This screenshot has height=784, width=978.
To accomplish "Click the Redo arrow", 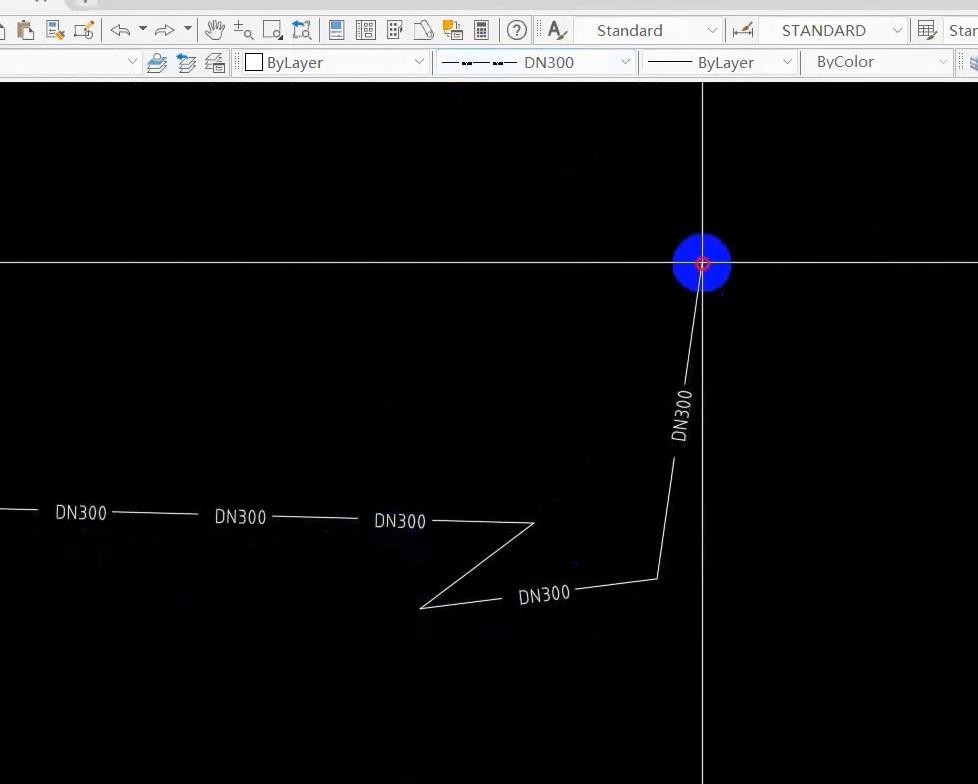I will click(x=164, y=30).
